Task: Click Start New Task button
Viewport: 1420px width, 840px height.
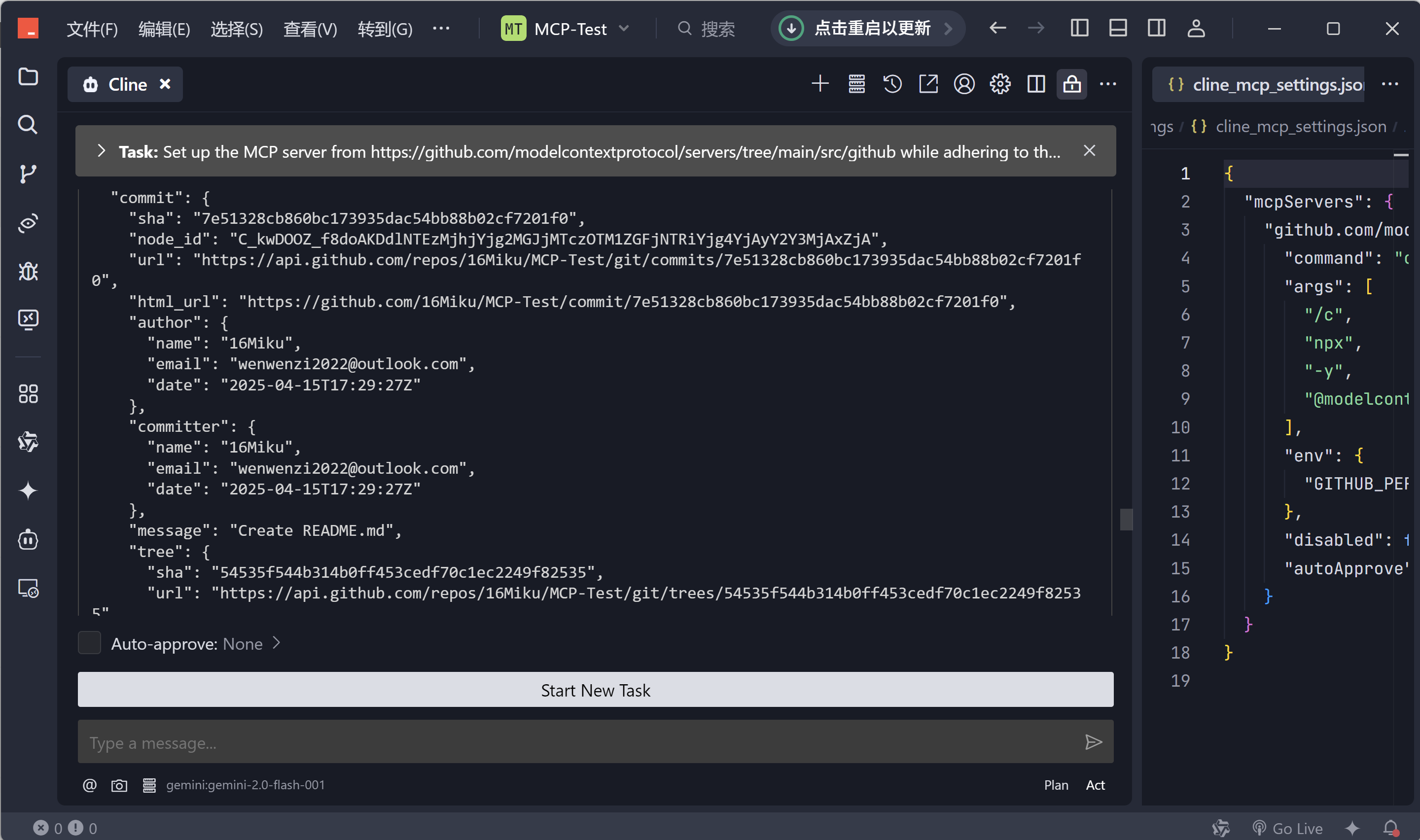Action: coord(596,690)
